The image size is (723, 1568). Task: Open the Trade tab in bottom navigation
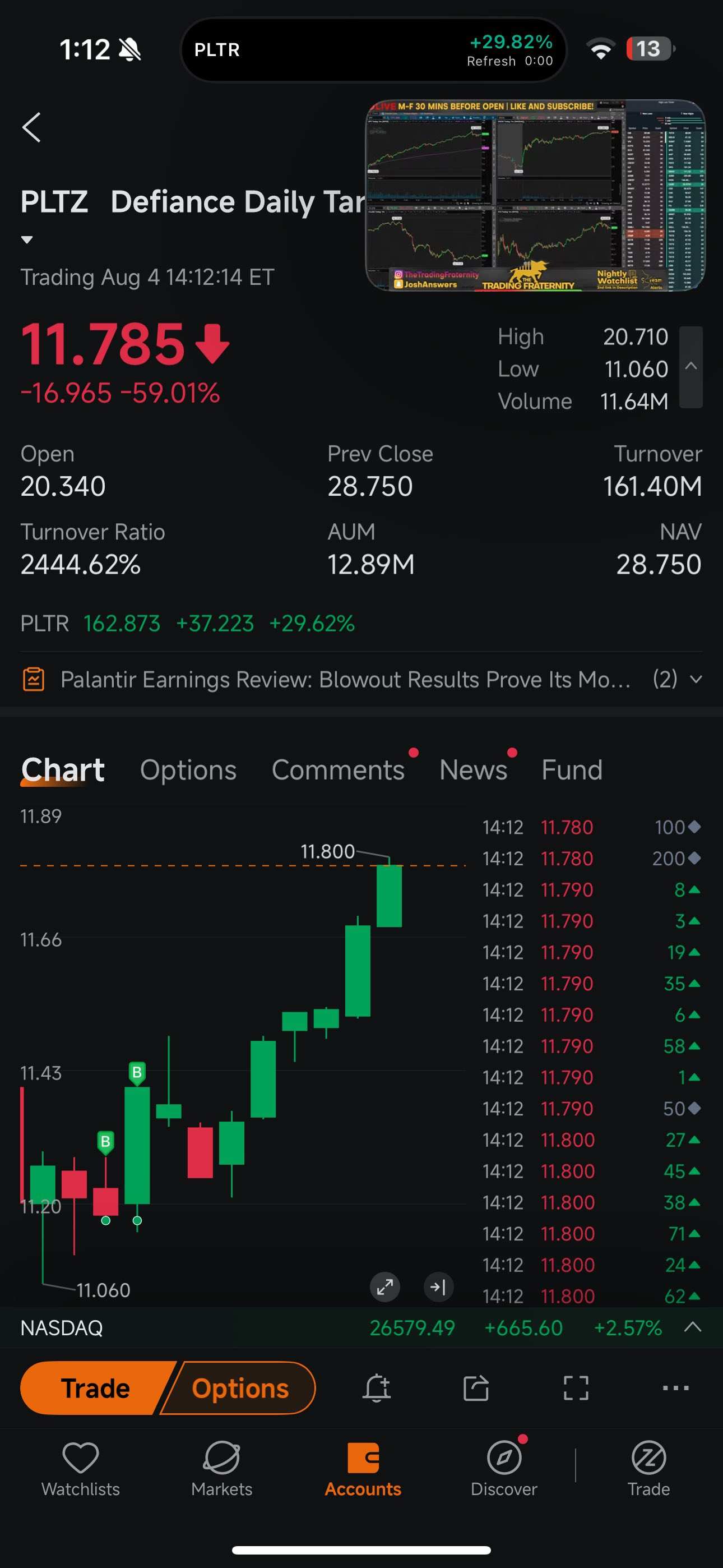click(x=649, y=1469)
